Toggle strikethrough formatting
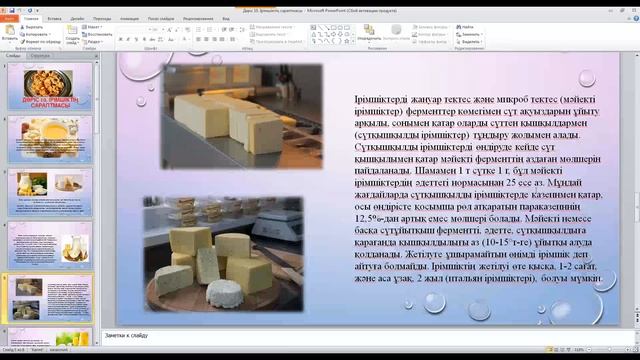This screenshot has height=360, width=640. (x=152, y=40)
